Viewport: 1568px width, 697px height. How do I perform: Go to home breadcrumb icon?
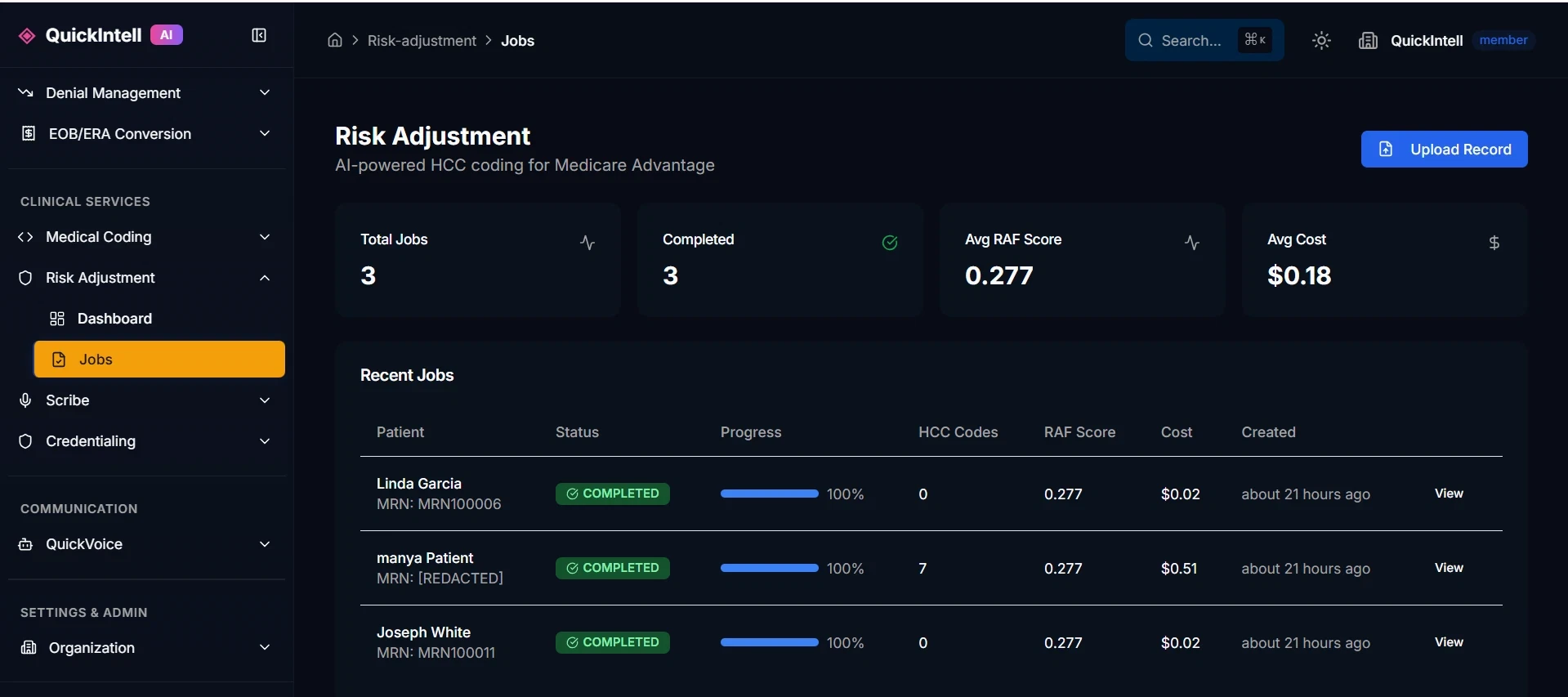(x=335, y=40)
